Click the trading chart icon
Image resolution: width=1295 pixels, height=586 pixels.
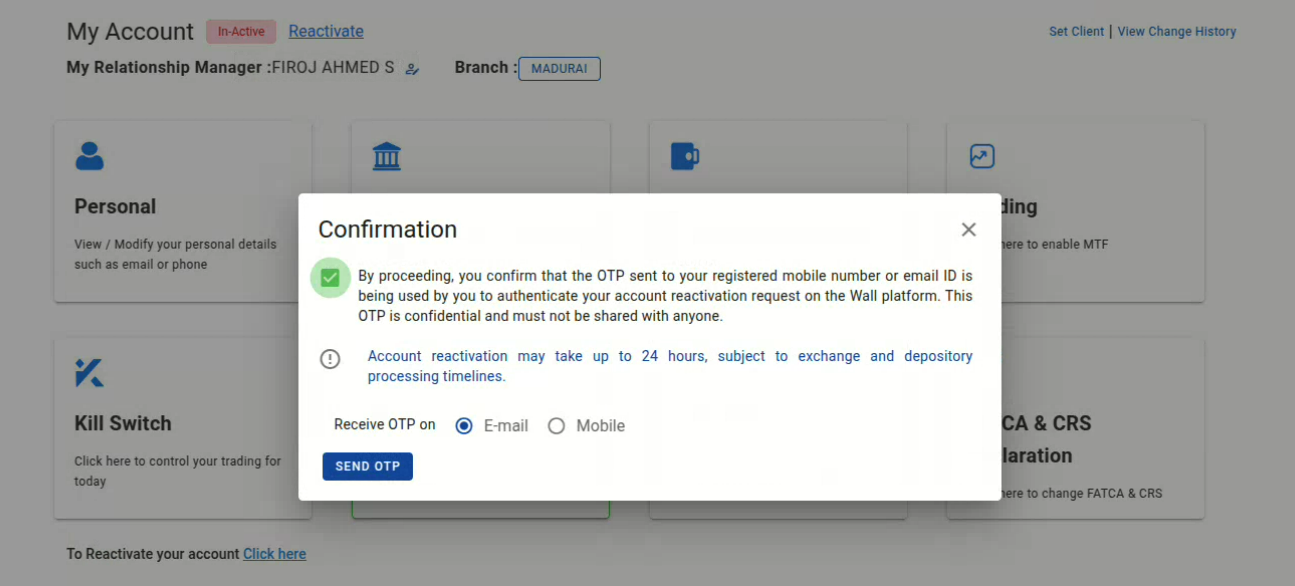click(x=982, y=156)
